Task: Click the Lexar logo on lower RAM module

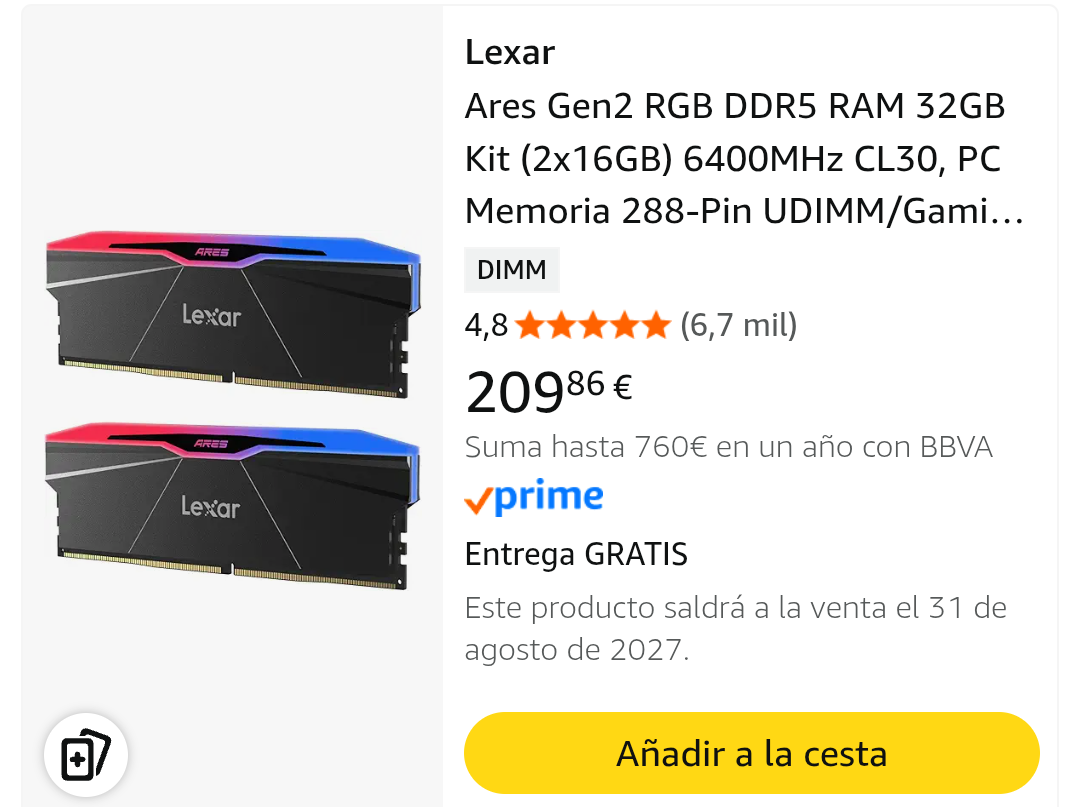Action: [x=211, y=507]
